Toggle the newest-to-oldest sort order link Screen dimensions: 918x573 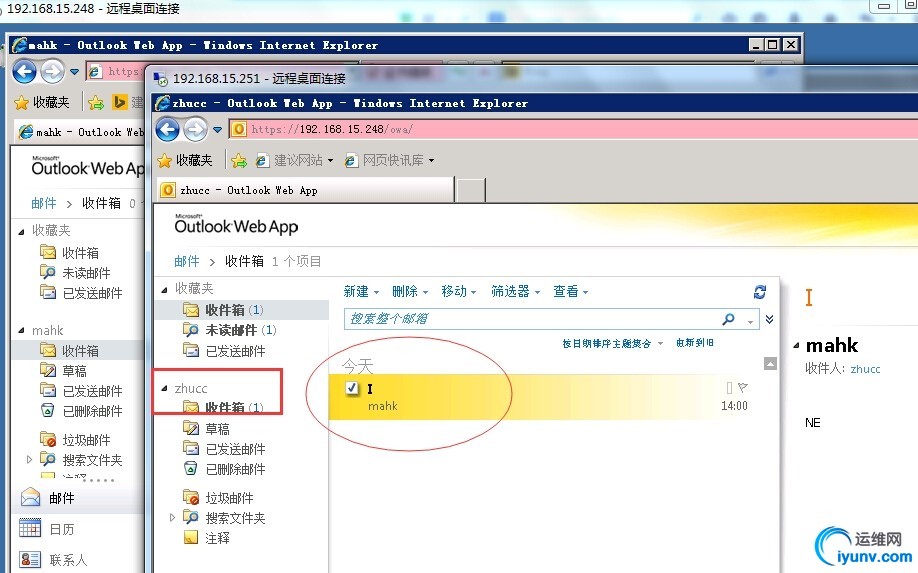point(694,343)
